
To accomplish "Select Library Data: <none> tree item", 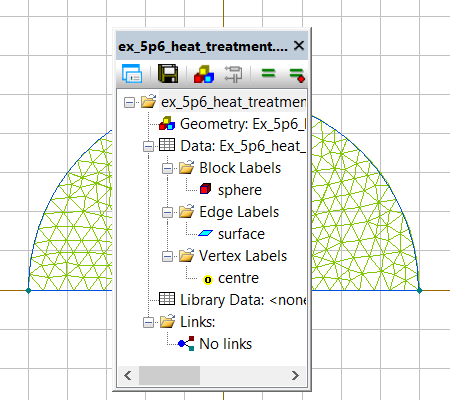I will coord(243,300).
